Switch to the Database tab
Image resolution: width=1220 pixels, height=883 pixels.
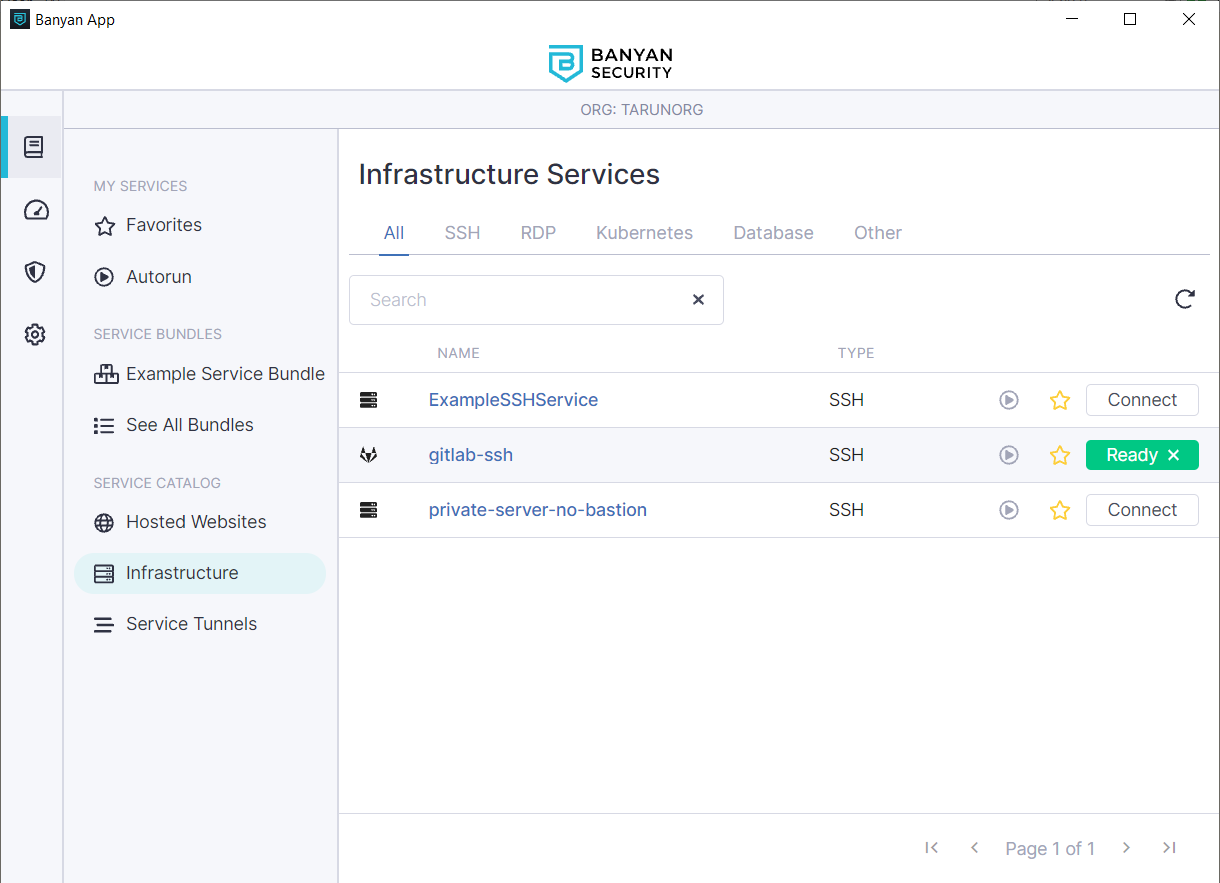click(x=773, y=233)
